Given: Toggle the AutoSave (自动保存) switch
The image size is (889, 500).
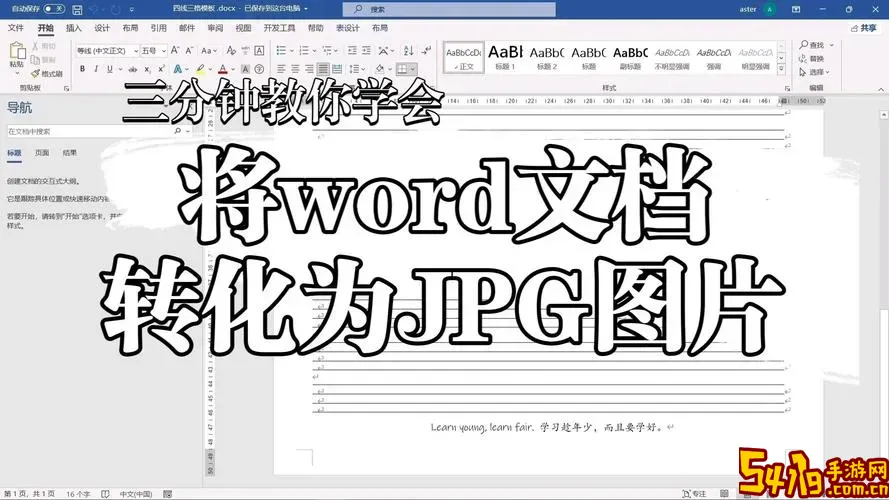Looking at the screenshot, I should 54,9.
